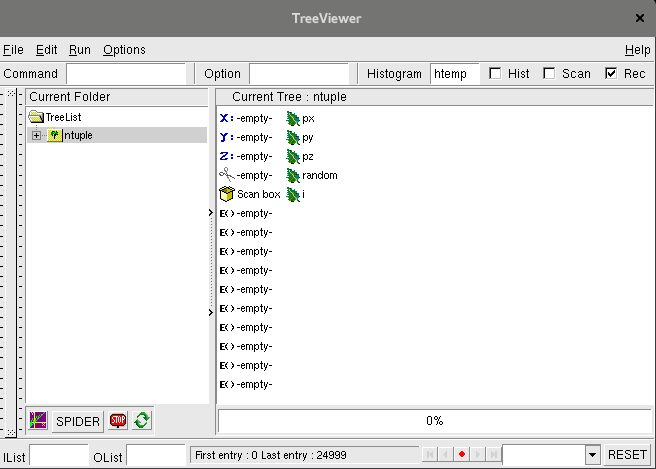Open the File menu
Image resolution: width=656 pixels, height=469 pixels.
point(13,50)
